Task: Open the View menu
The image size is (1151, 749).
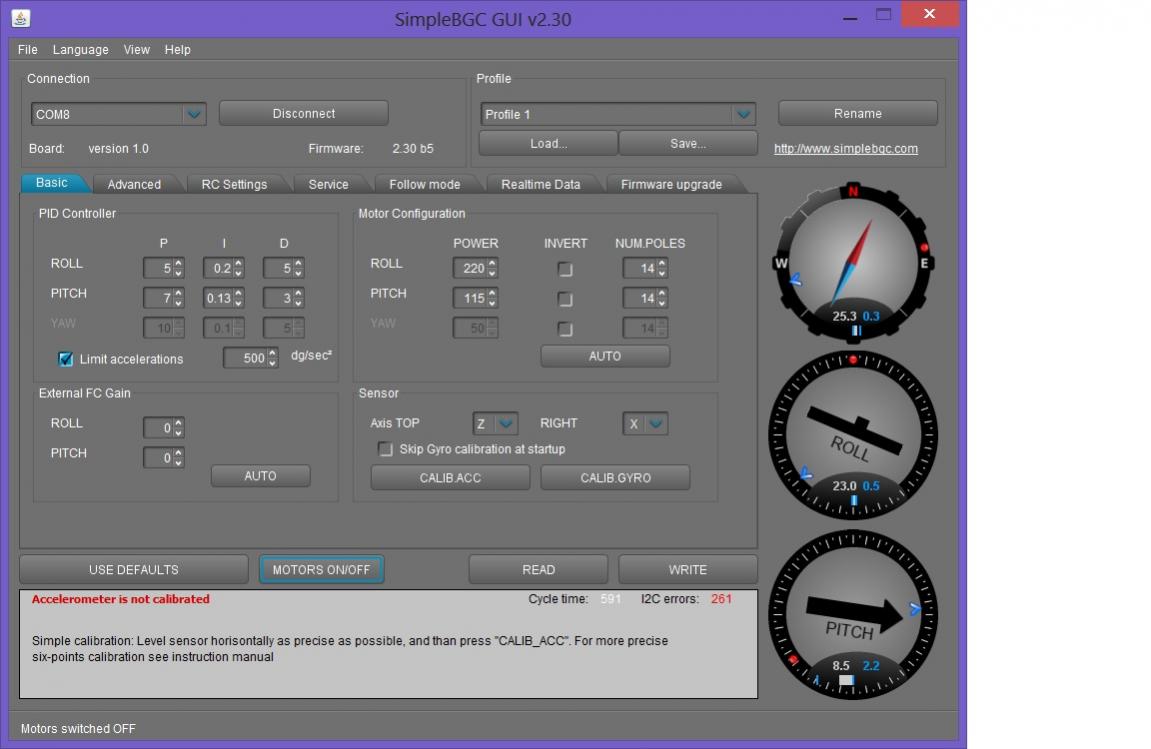Action: click(137, 50)
